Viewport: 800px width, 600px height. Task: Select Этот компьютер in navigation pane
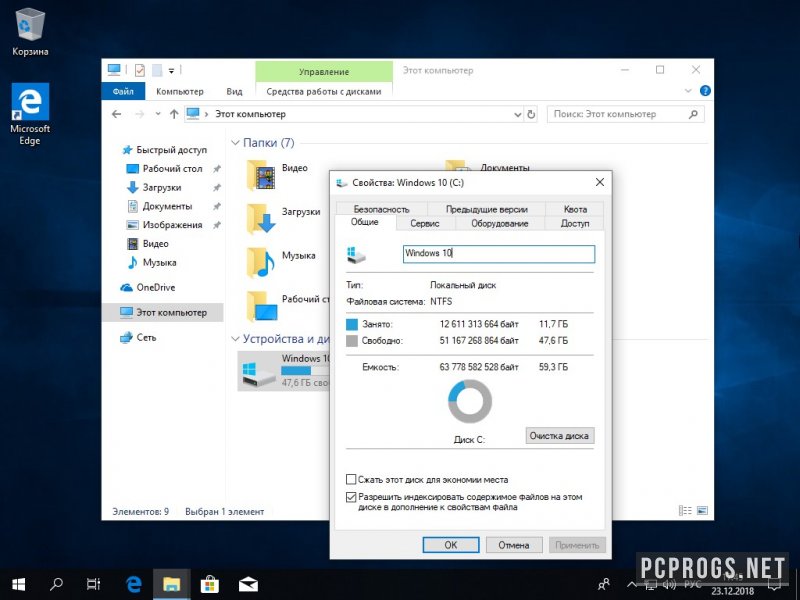coord(163,313)
